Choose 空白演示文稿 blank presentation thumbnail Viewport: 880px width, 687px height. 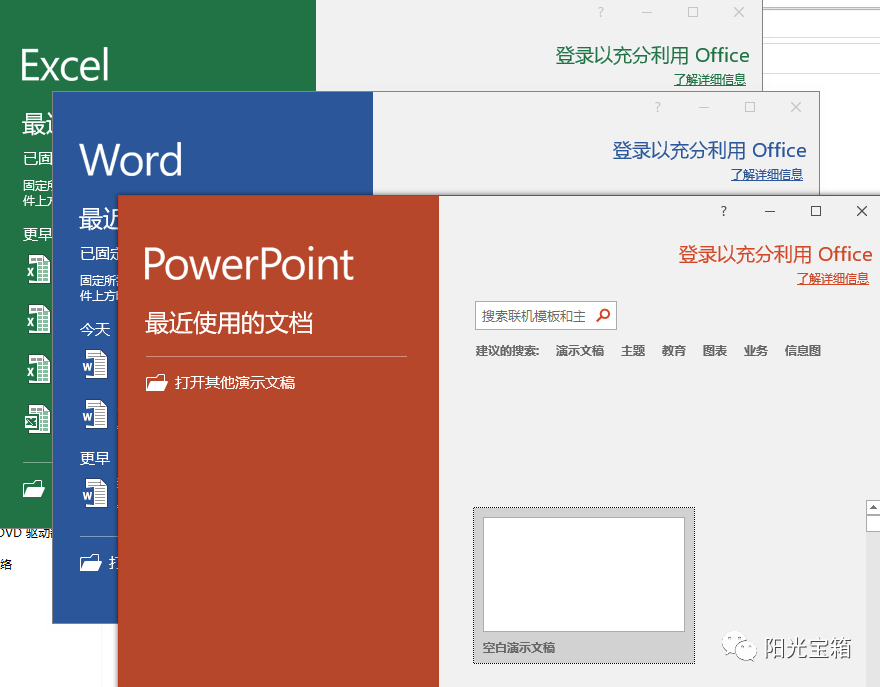pos(584,585)
